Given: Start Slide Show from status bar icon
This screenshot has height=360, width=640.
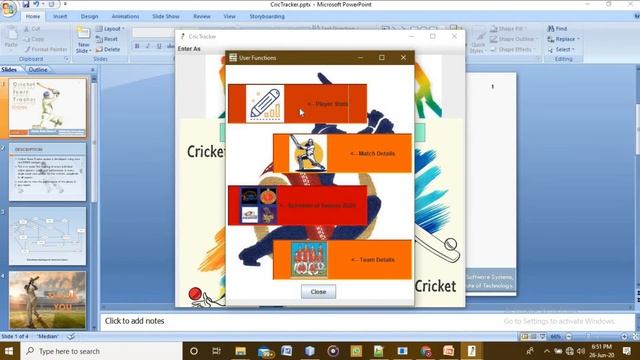Looking at the screenshot, I should click(542, 337).
